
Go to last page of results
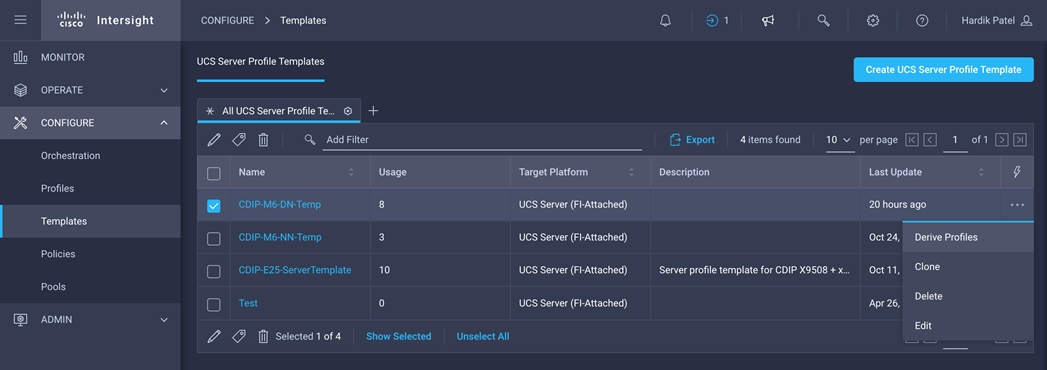pos(1020,140)
